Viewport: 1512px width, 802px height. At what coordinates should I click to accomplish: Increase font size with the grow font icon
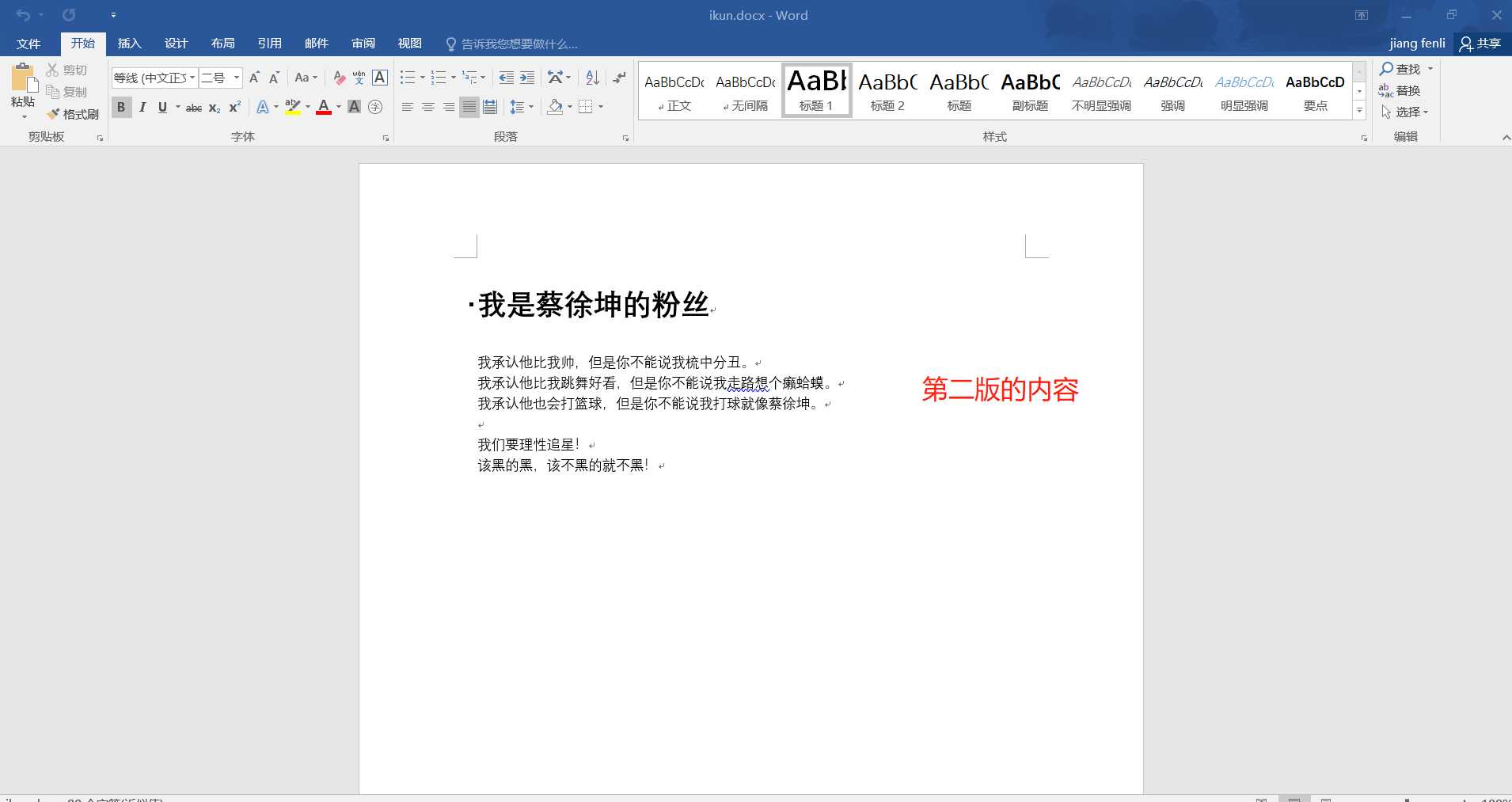[254, 78]
